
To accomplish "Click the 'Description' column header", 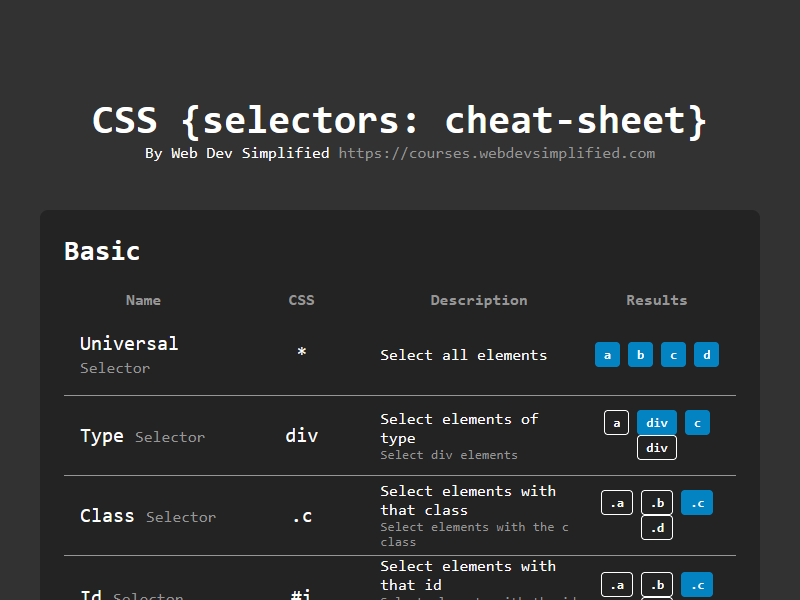I will [x=479, y=300].
